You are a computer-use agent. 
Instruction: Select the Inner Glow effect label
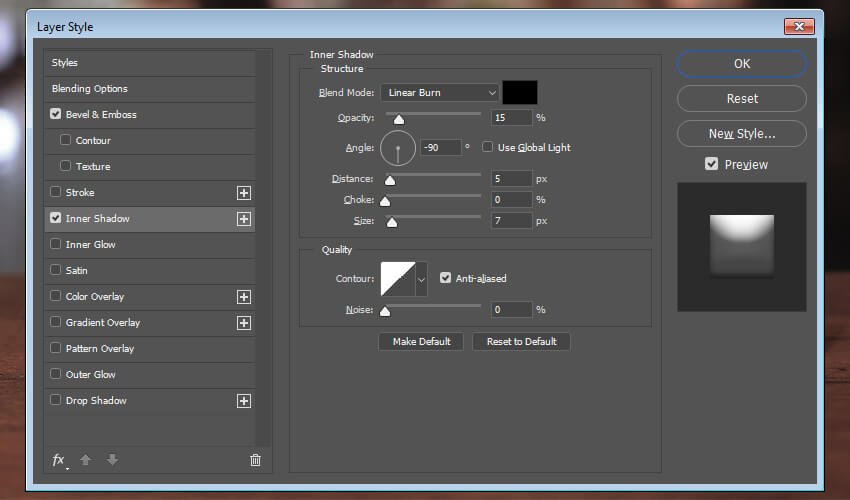pyautogui.click(x=91, y=245)
